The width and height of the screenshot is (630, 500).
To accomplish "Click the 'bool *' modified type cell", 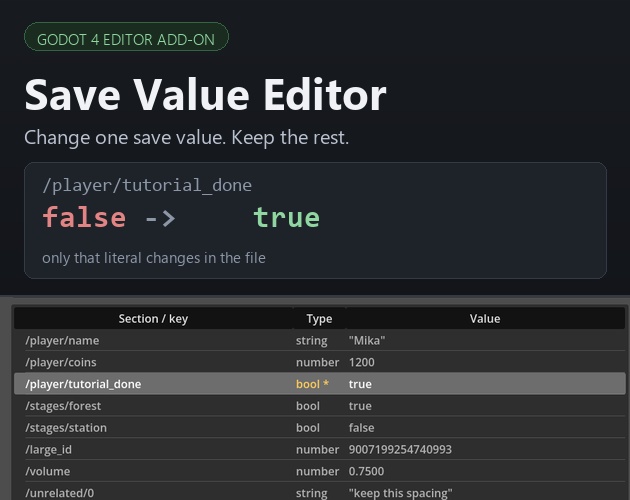I will point(312,384).
